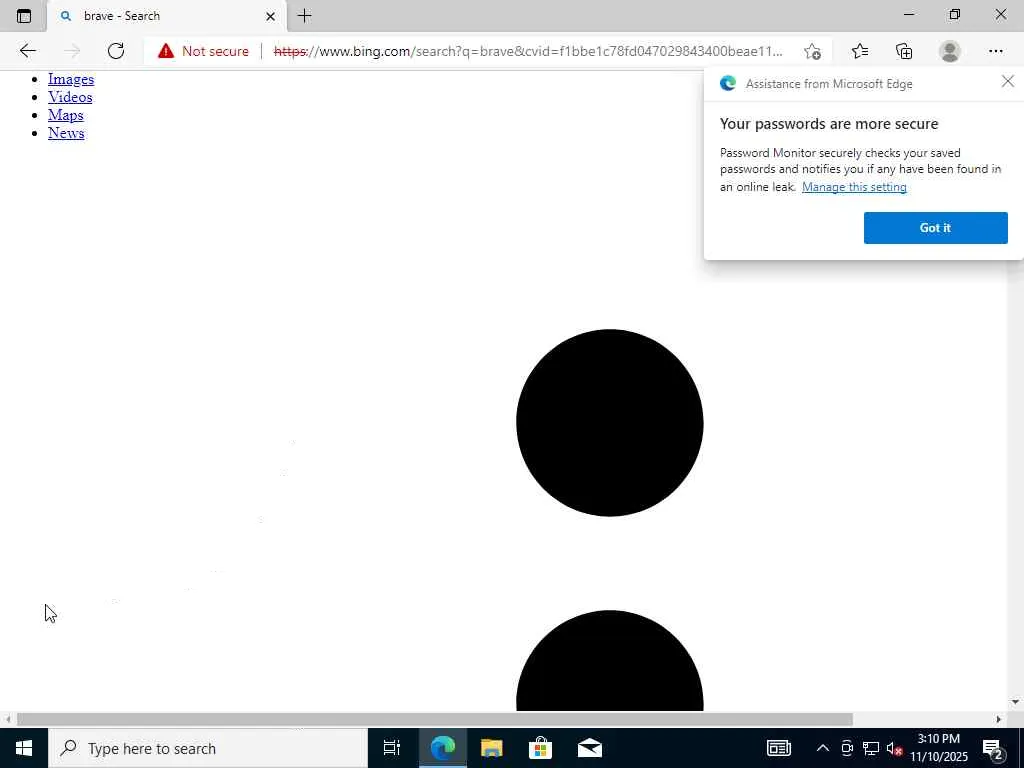This screenshot has width=1024, height=768.
Task: Close the 'brave - Search' tab
Action: click(x=270, y=16)
